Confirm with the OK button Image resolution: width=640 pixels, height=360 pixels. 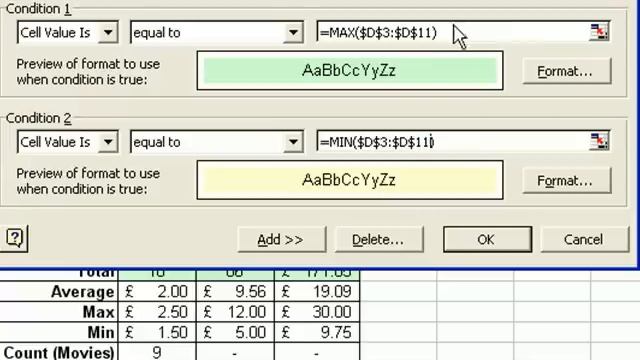(x=487, y=240)
